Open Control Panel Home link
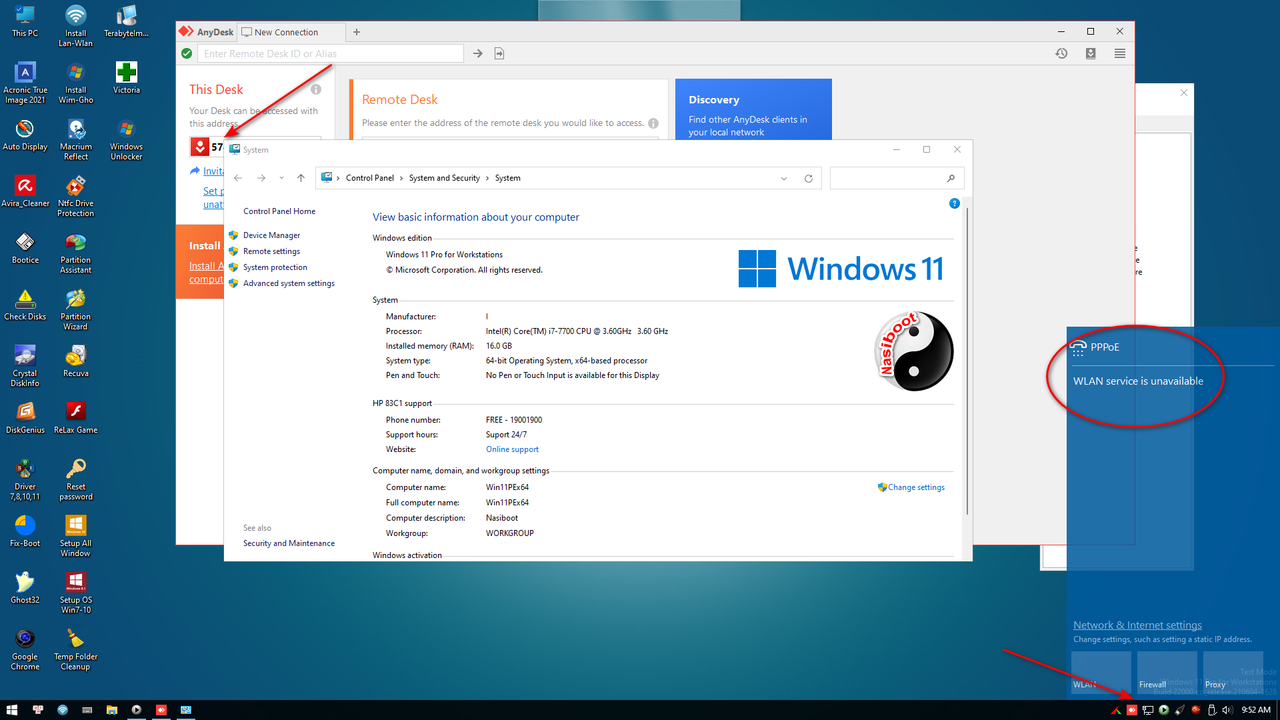The image size is (1280, 720). (x=279, y=211)
